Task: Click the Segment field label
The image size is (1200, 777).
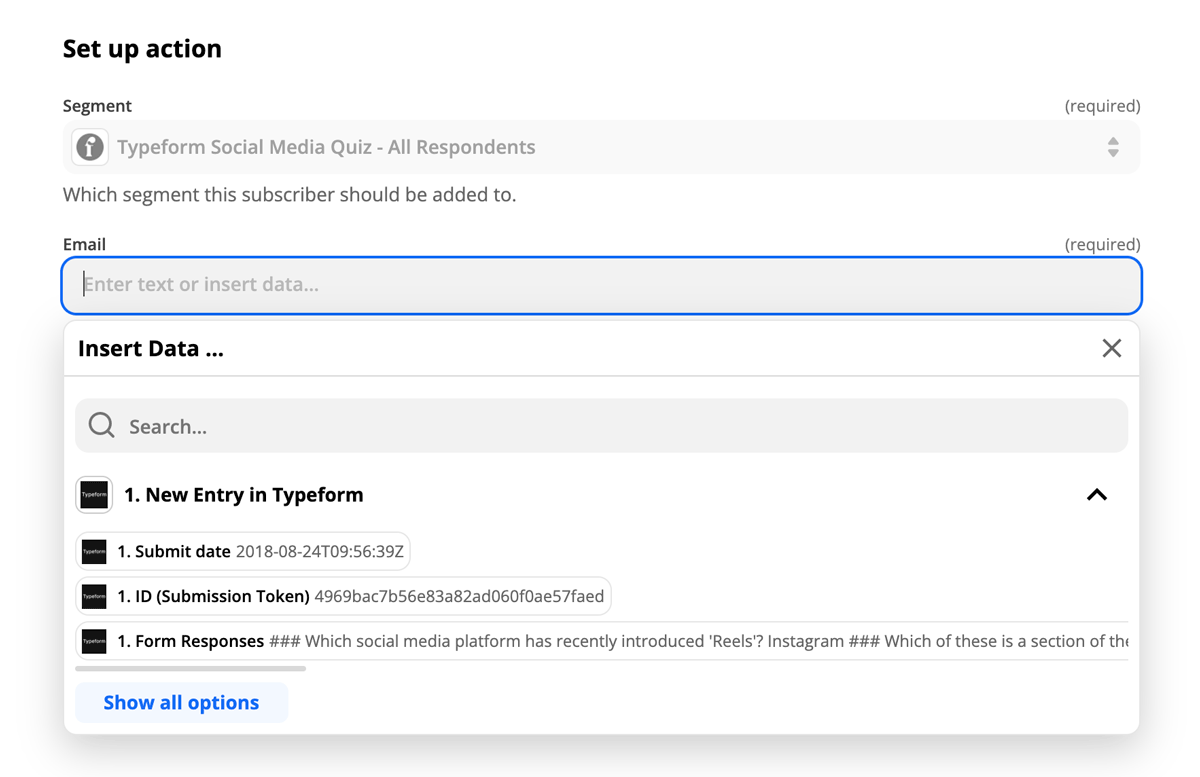Action: pyautogui.click(x=97, y=106)
